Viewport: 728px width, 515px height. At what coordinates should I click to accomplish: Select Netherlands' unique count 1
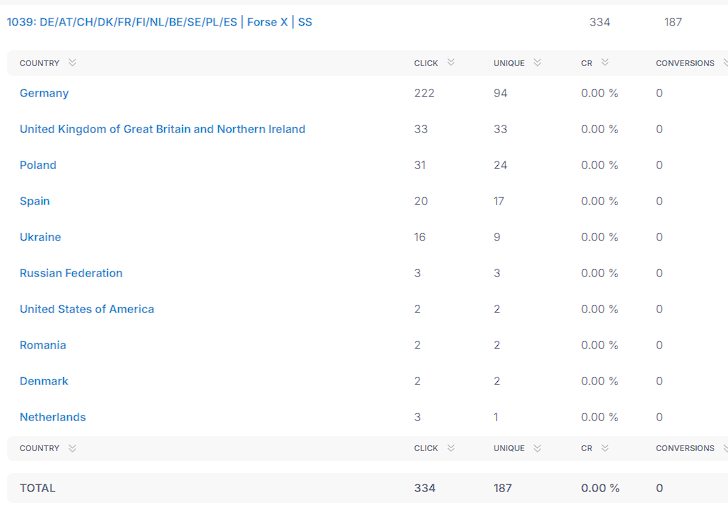pos(496,417)
